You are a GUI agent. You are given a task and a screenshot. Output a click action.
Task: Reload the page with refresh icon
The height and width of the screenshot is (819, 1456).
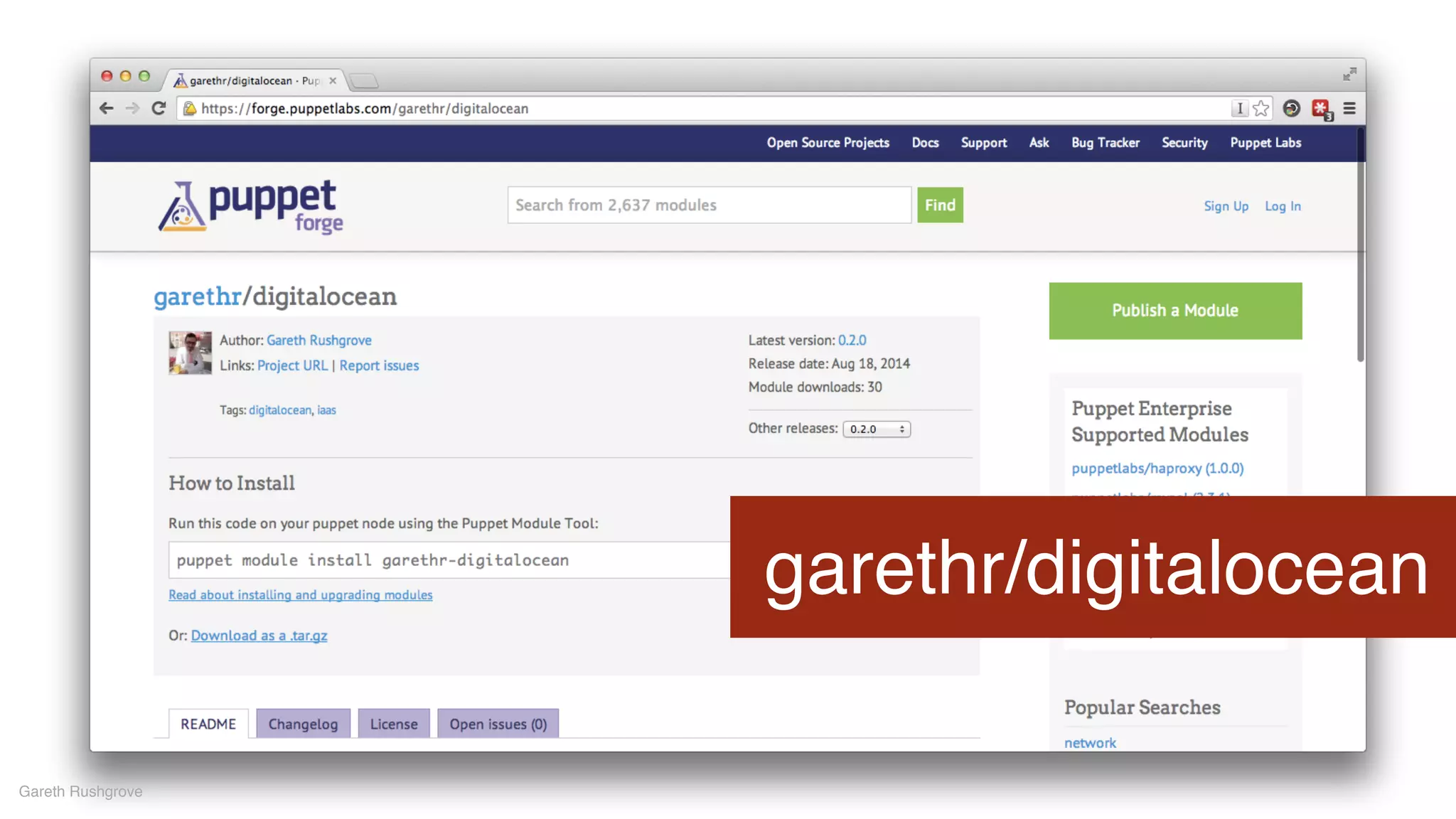pyautogui.click(x=159, y=108)
